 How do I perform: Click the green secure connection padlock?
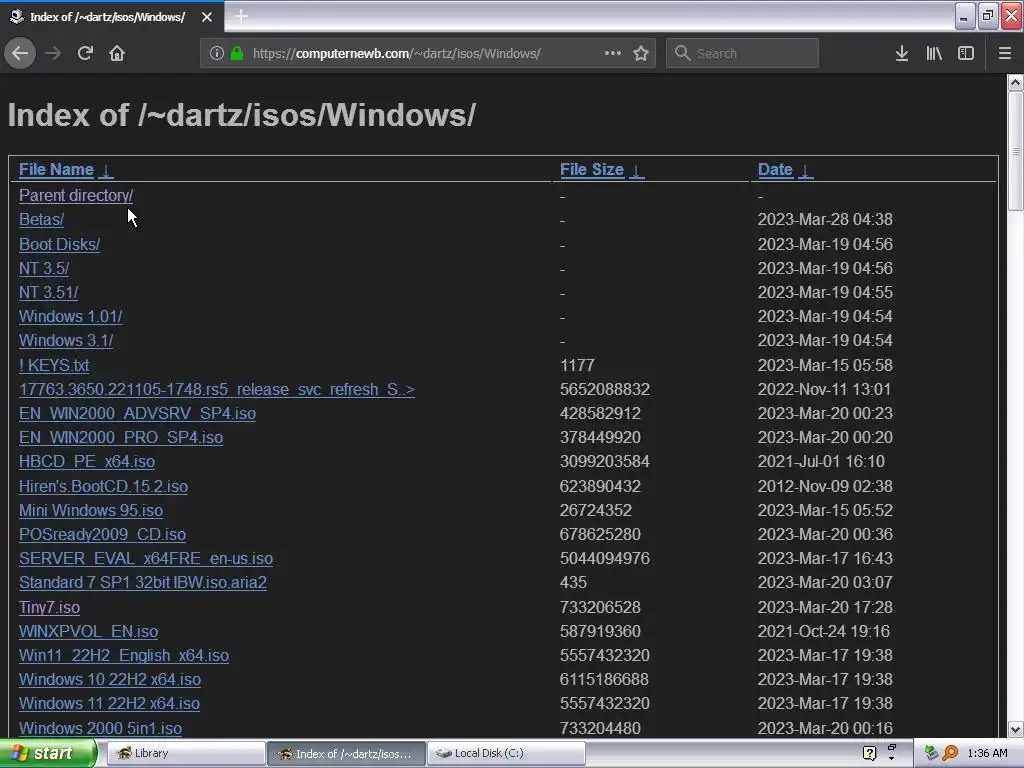coord(237,53)
